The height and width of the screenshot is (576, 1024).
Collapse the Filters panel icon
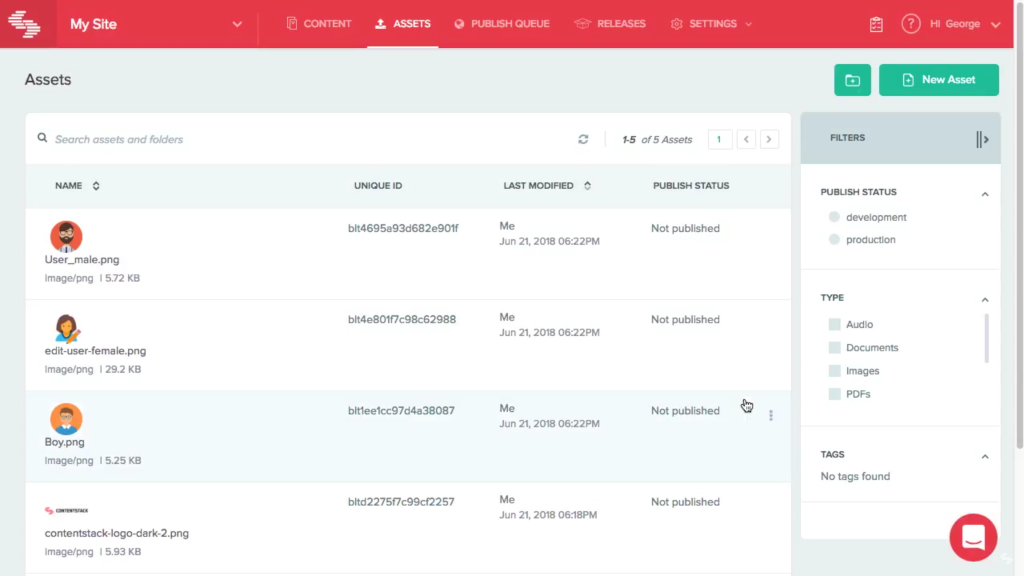click(981, 139)
